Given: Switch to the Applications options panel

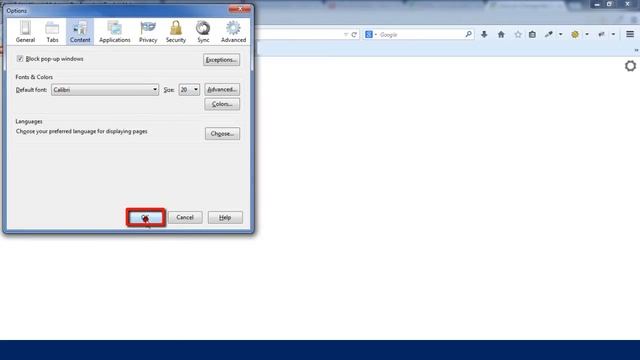Looking at the screenshot, I should [115, 31].
